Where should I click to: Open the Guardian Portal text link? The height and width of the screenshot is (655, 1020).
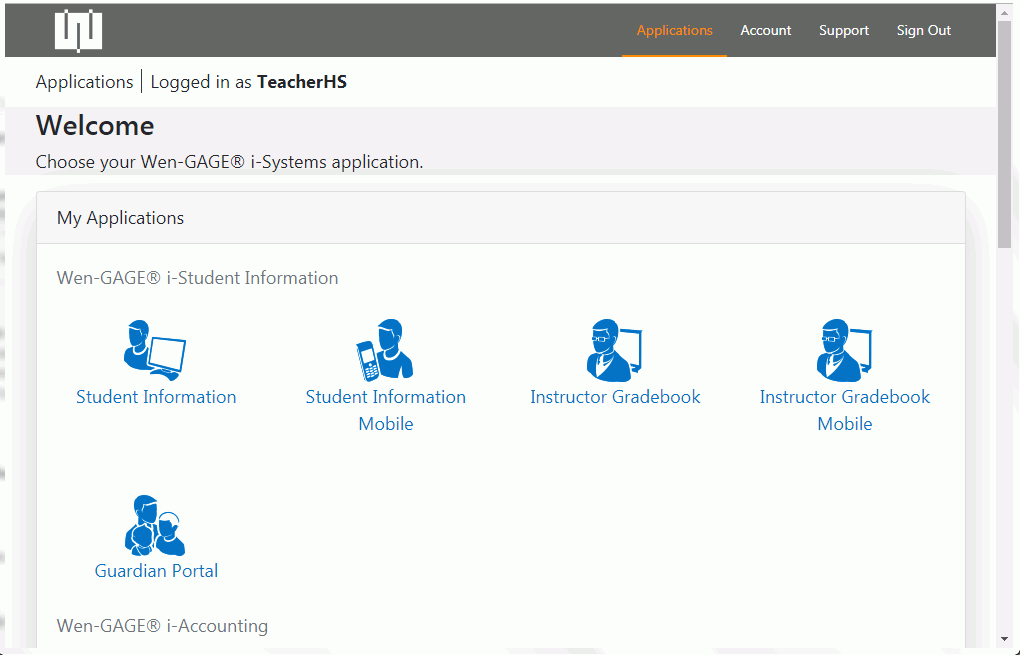[156, 571]
